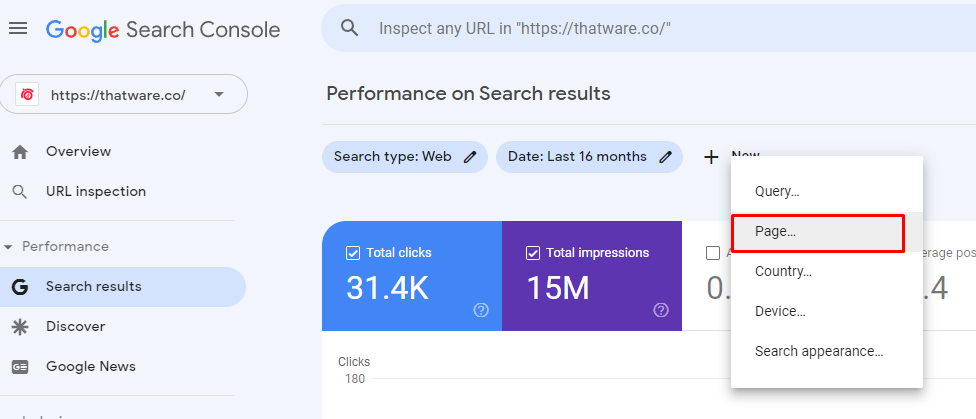The height and width of the screenshot is (419, 976).
Task: Click the Overview home icon
Action: [x=19, y=152]
